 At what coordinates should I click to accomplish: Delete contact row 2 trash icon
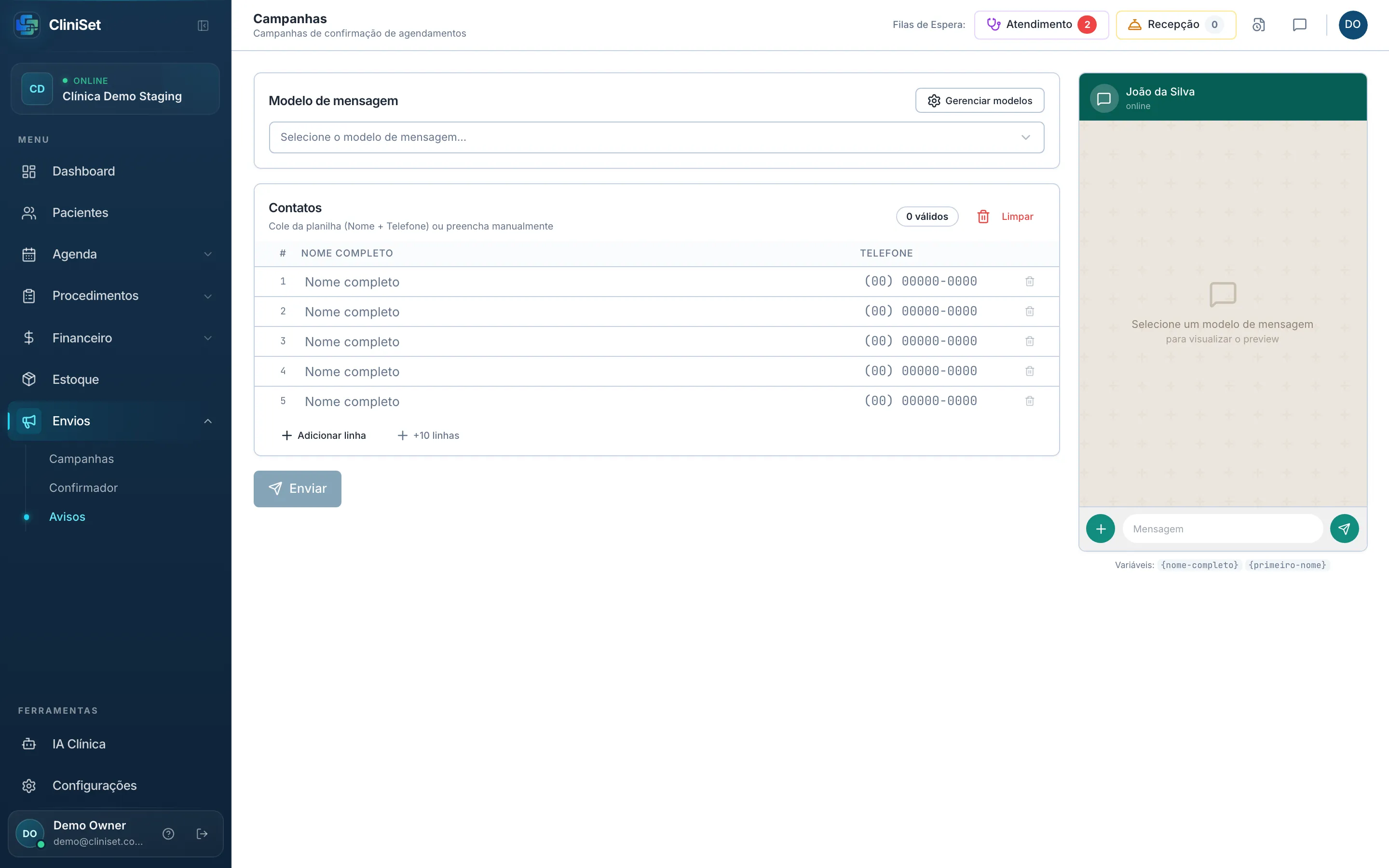(x=1030, y=311)
